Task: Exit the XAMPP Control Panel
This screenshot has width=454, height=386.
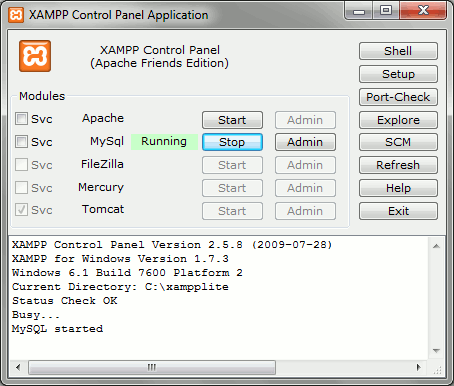Action: [x=398, y=211]
